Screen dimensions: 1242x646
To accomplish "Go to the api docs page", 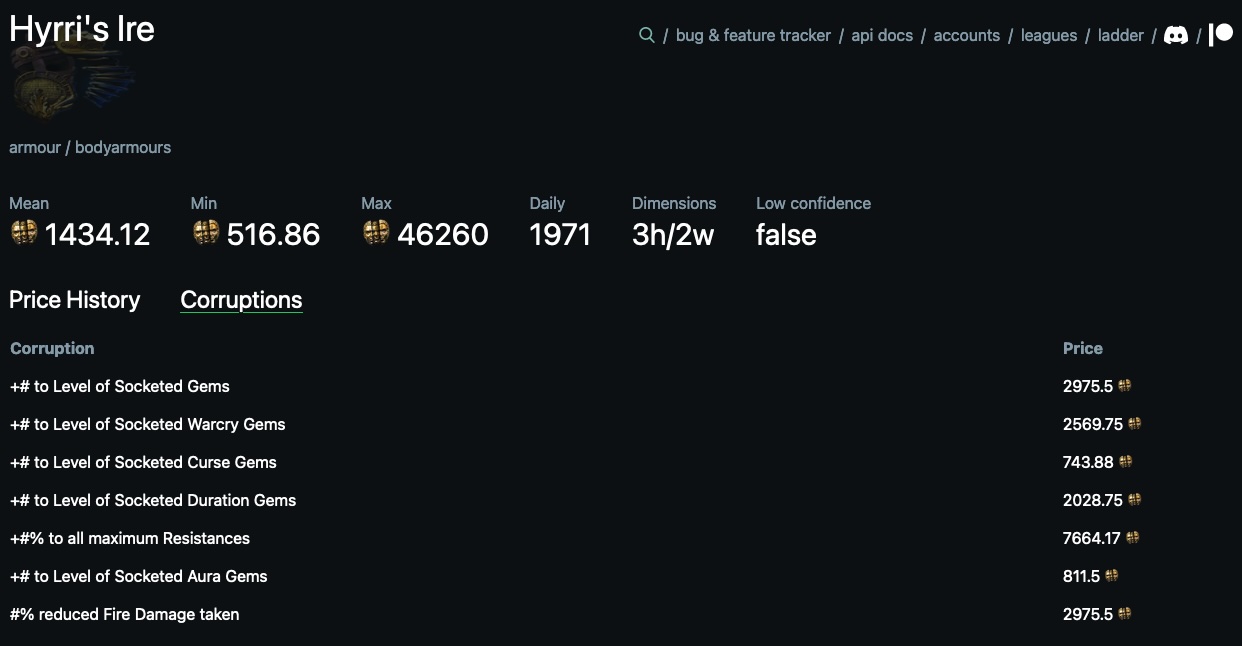I will point(882,35).
